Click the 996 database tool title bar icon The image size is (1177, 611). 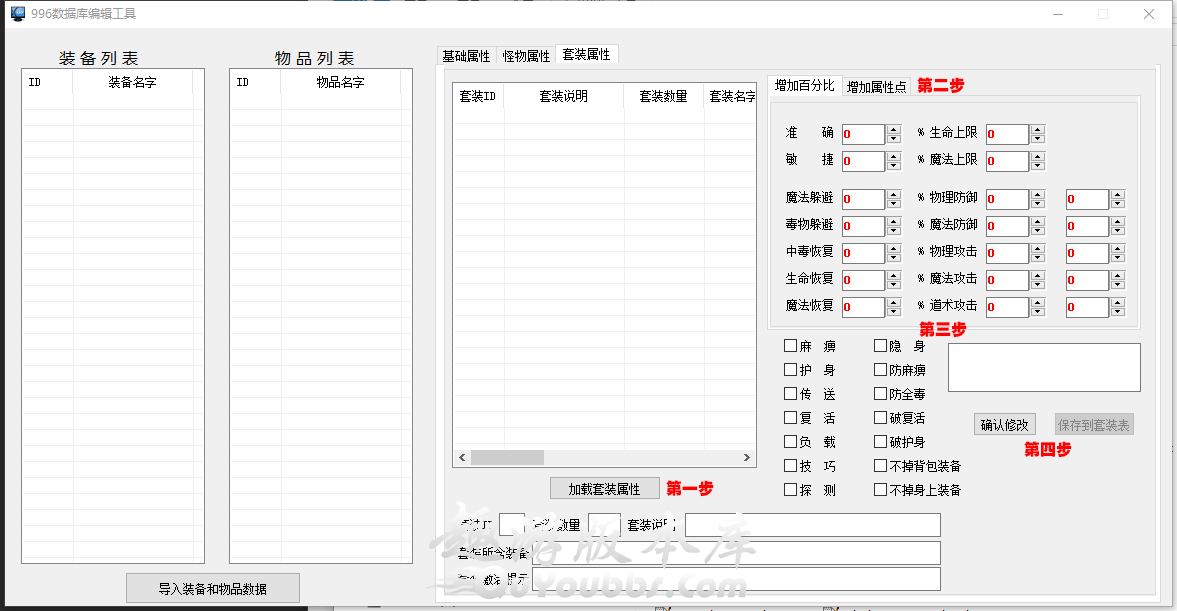(x=17, y=14)
